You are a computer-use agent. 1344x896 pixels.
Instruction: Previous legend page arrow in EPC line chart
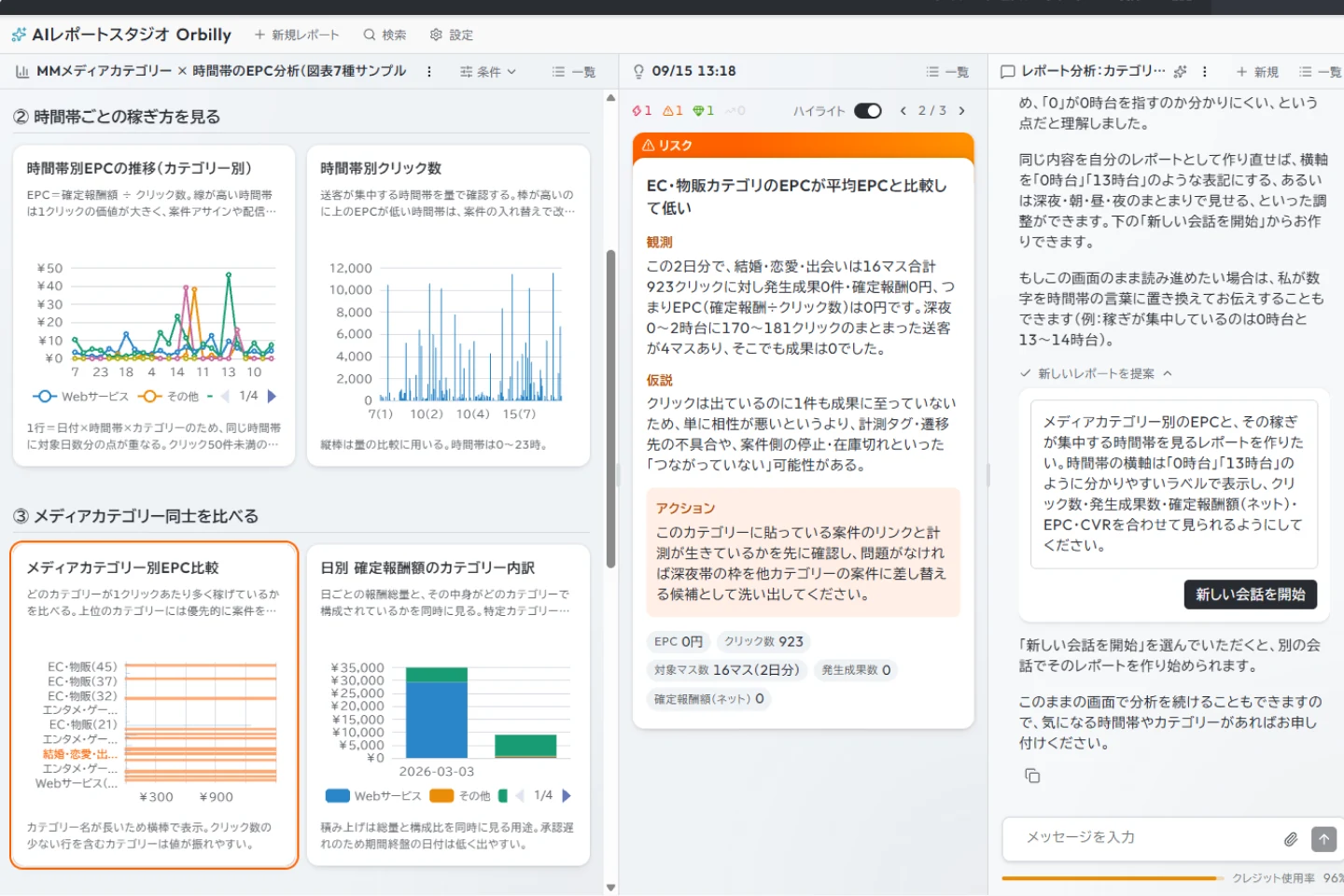pyautogui.click(x=225, y=397)
